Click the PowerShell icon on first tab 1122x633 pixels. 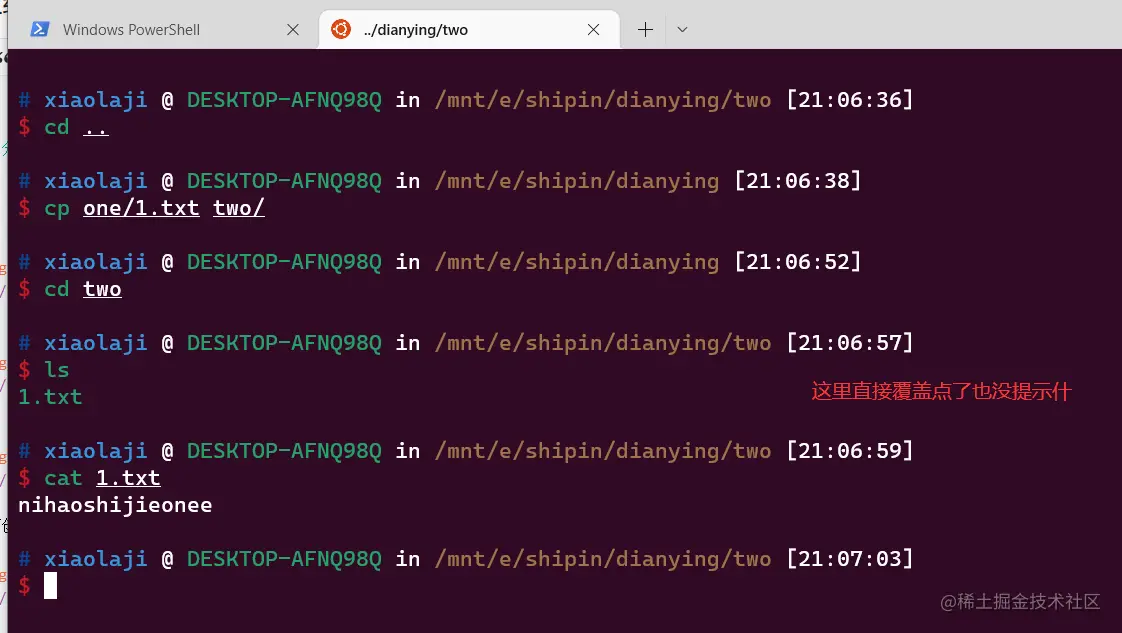39,29
